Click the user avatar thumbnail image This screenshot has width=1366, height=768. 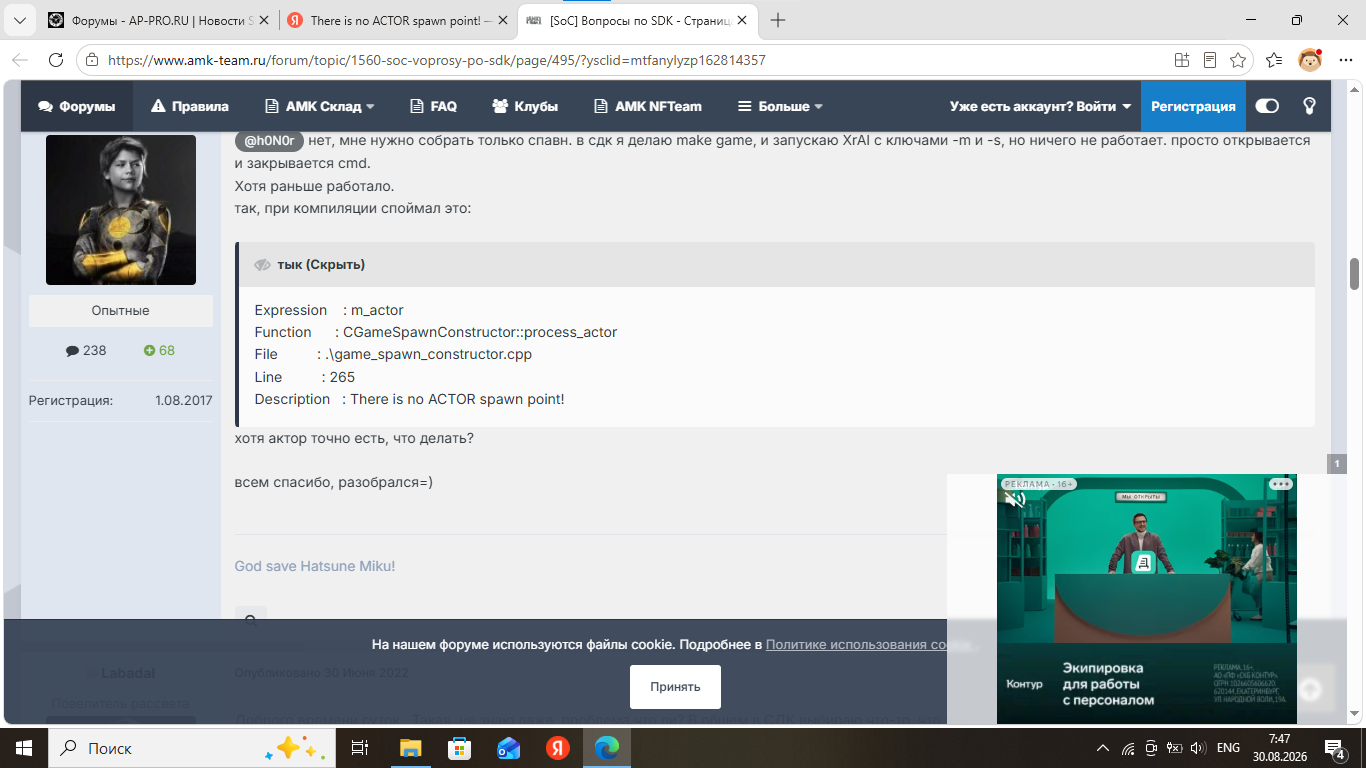pyautogui.click(x=121, y=210)
